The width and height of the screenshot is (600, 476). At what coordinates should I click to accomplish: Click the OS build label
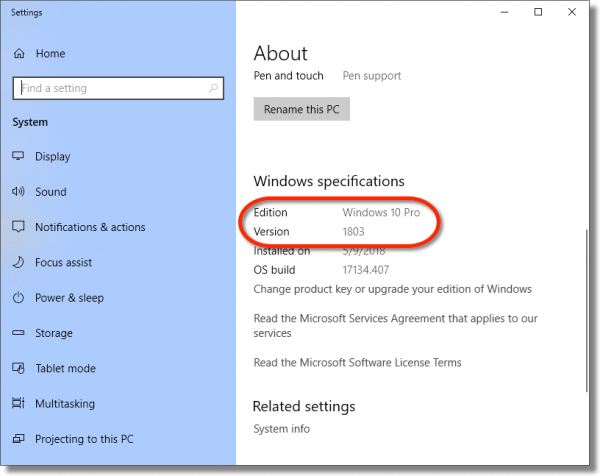(x=274, y=270)
